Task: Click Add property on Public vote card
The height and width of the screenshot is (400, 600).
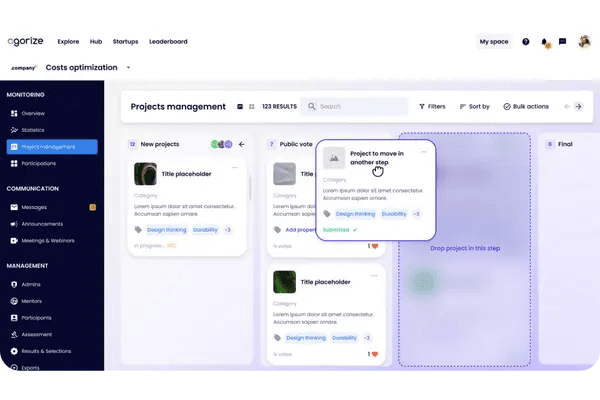Action: (300, 230)
